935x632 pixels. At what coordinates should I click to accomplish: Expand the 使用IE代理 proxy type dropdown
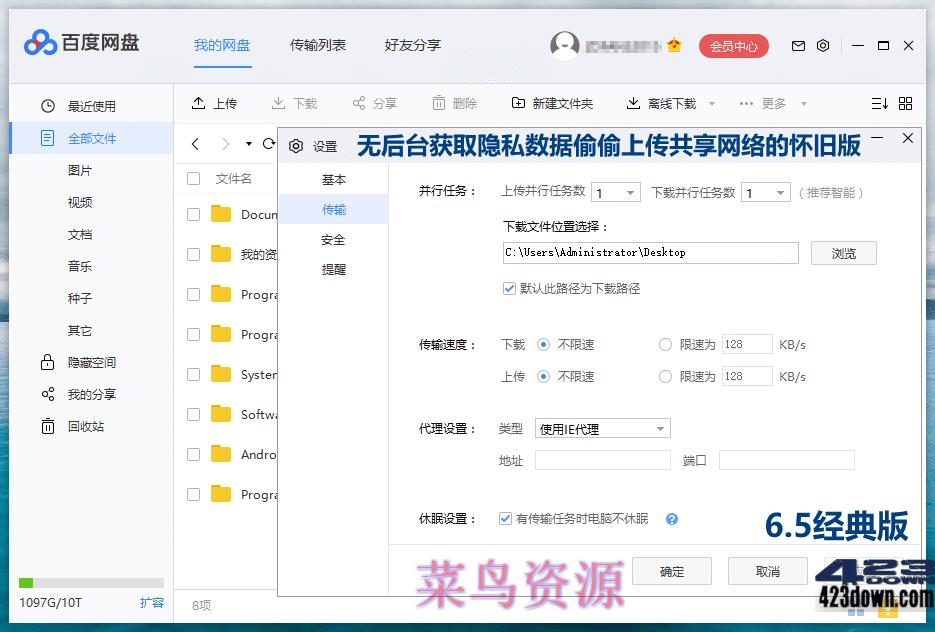(662, 428)
